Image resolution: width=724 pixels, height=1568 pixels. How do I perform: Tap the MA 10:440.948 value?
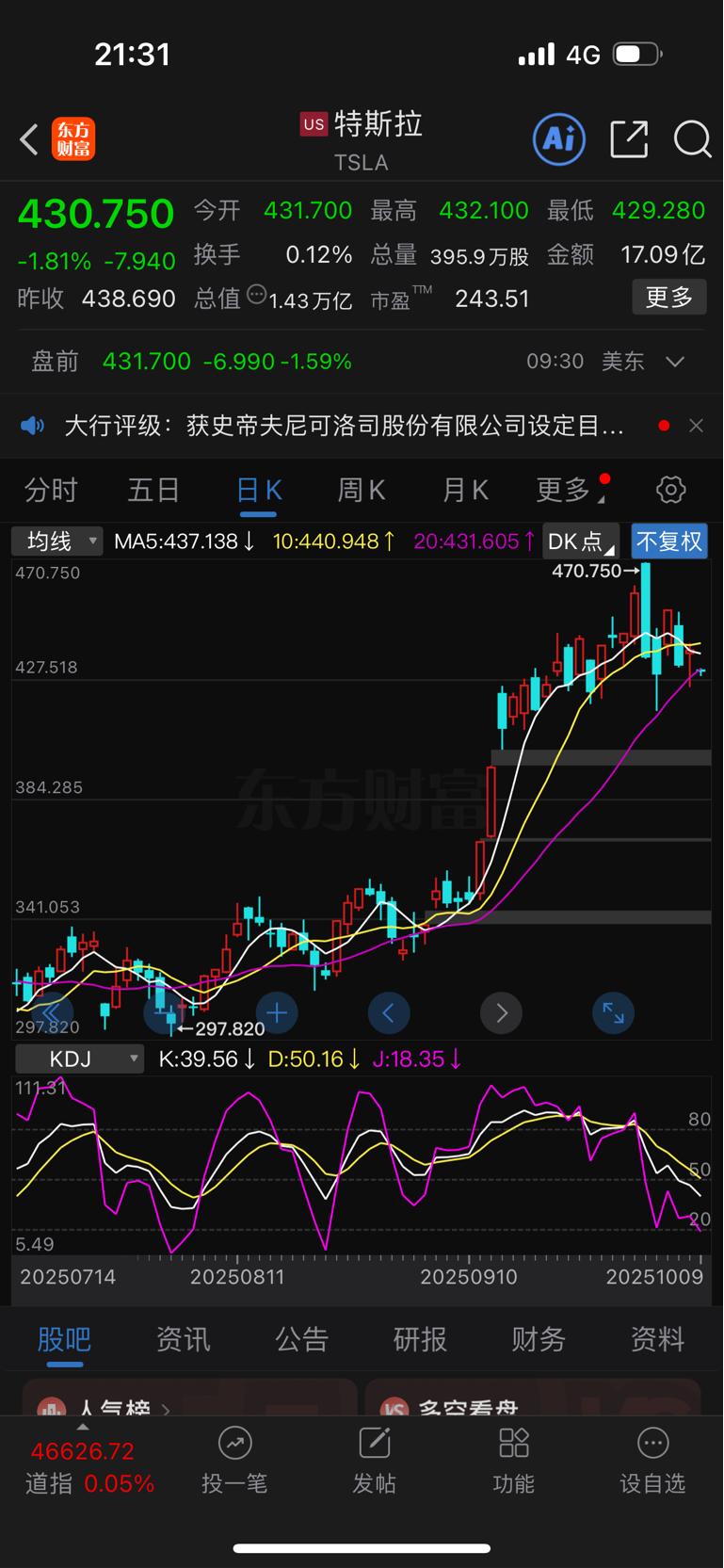333,542
